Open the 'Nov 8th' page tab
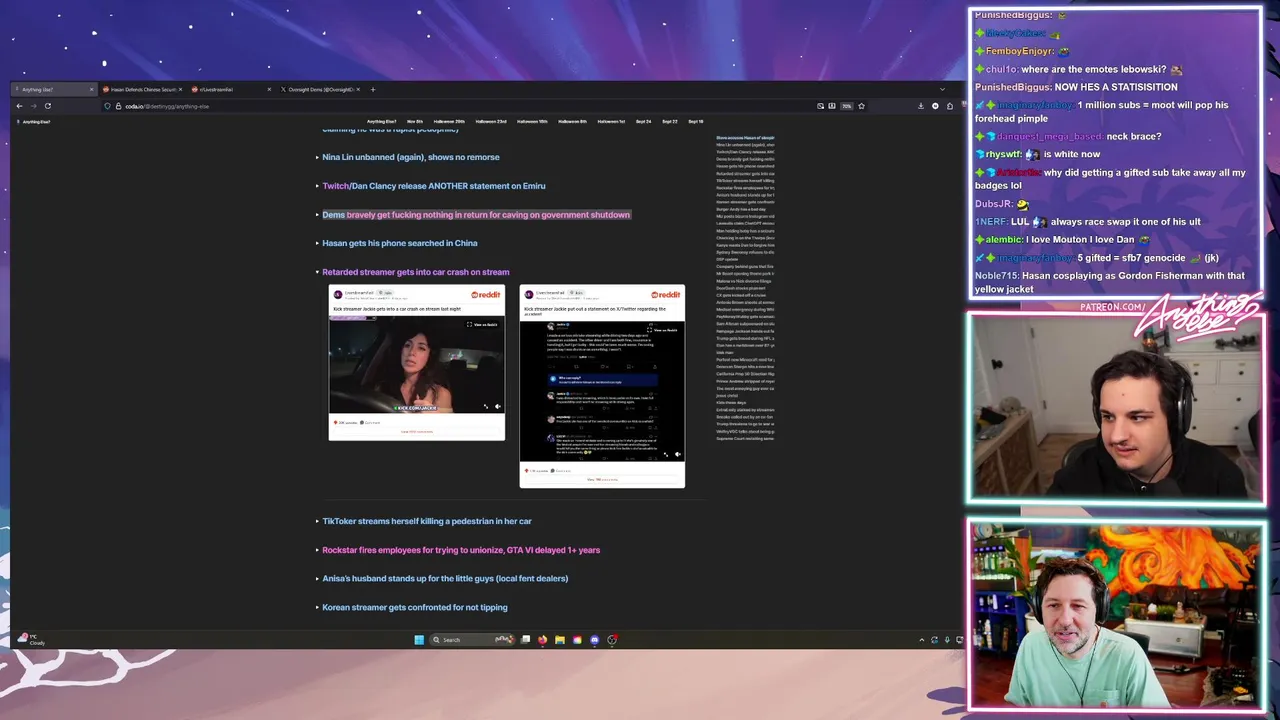The width and height of the screenshot is (1280, 720). 414,122
